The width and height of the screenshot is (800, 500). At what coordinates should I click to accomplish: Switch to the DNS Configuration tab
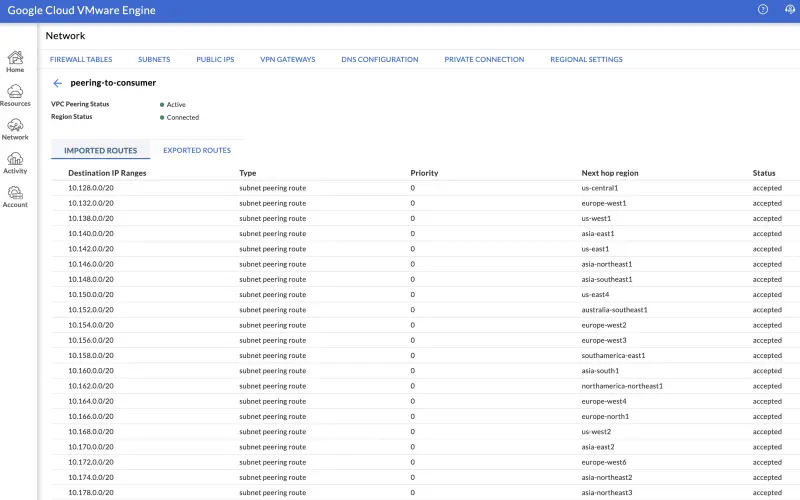(x=380, y=59)
